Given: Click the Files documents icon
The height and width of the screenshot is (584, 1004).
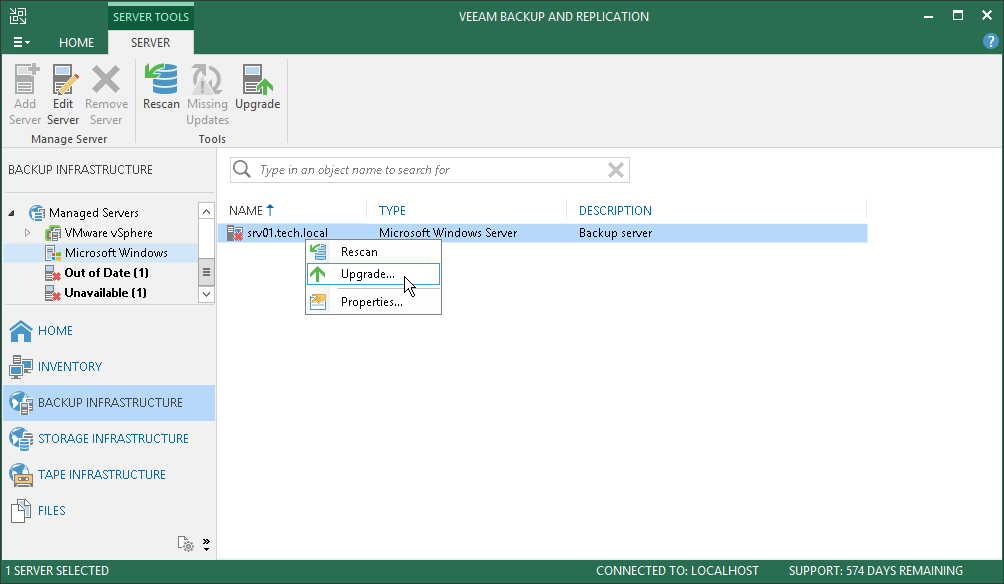Looking at the screenshot, I should click(x=20, y=510).
